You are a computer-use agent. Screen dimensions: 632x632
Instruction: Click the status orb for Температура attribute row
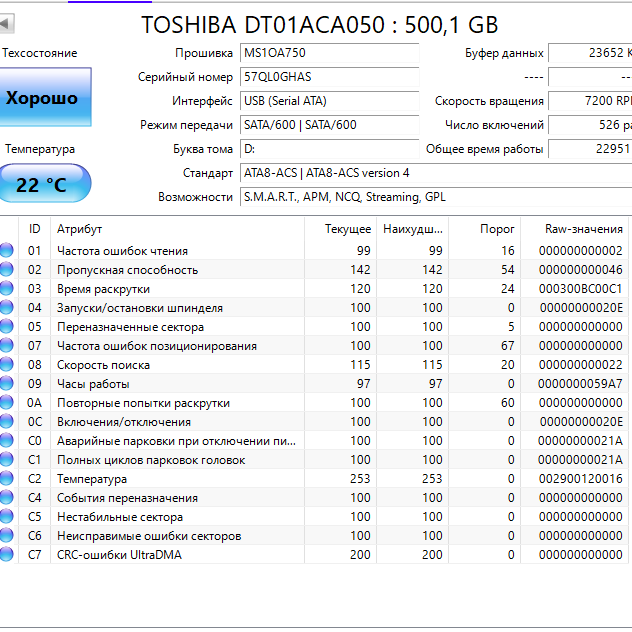coord(7,479)
